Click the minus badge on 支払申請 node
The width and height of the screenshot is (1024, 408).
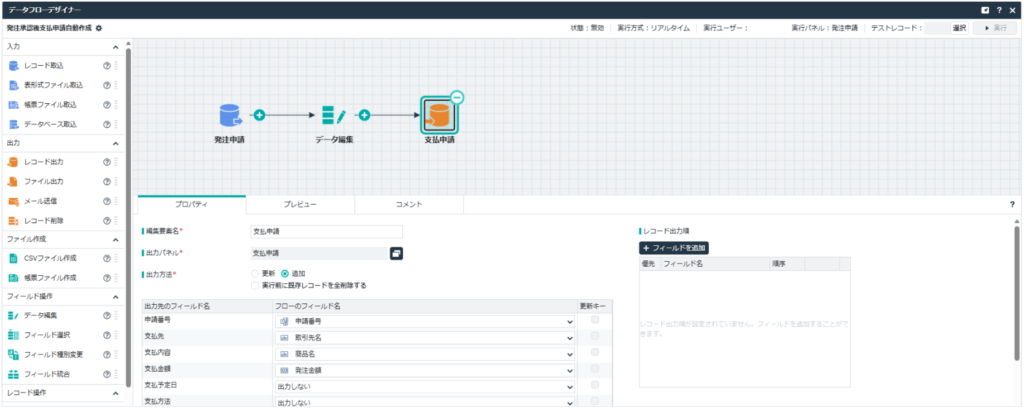coord(456,97)
